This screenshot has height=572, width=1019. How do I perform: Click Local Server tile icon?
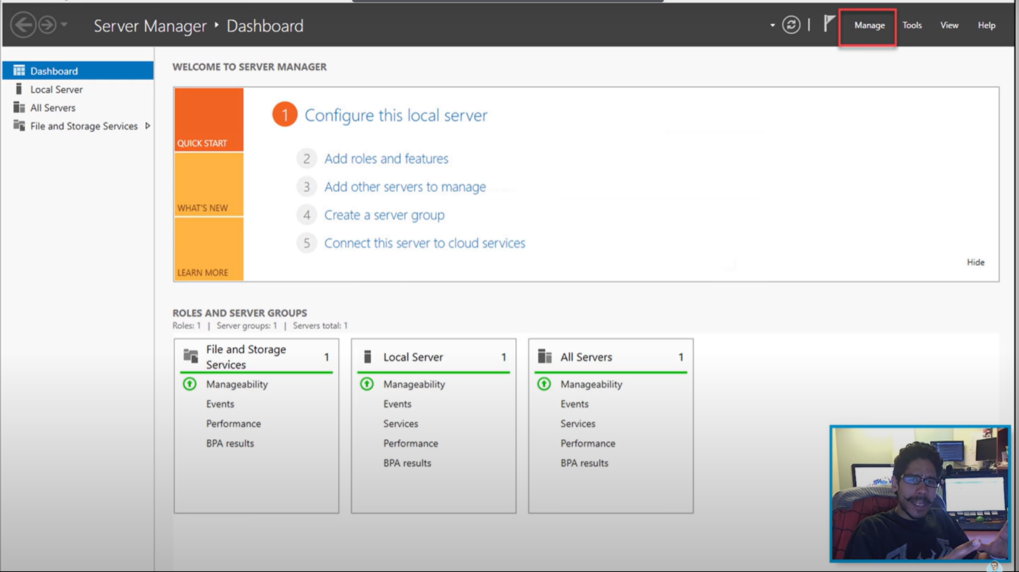pyautogui.click(x=367, y=356)
